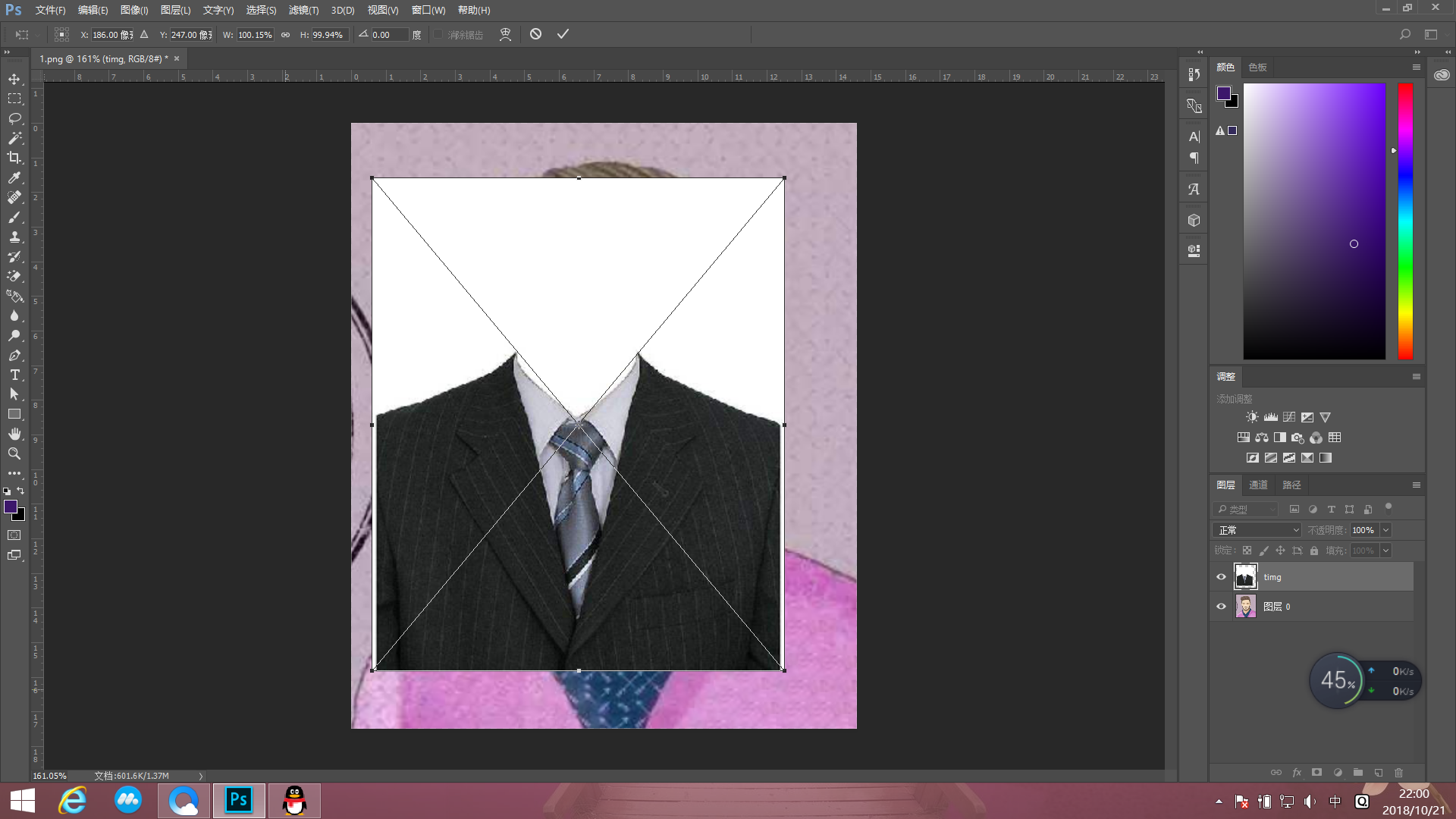Click the foreground color swatch in color panel
Image resolution: width=1456 pixels, height=819 pixels.
[1223, 93]
